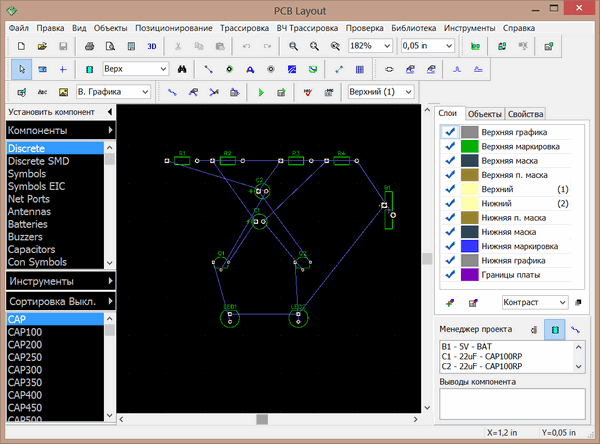Open the Библиотека menu
This screenshot has height=444, width=600.
[x=413, y=28]
